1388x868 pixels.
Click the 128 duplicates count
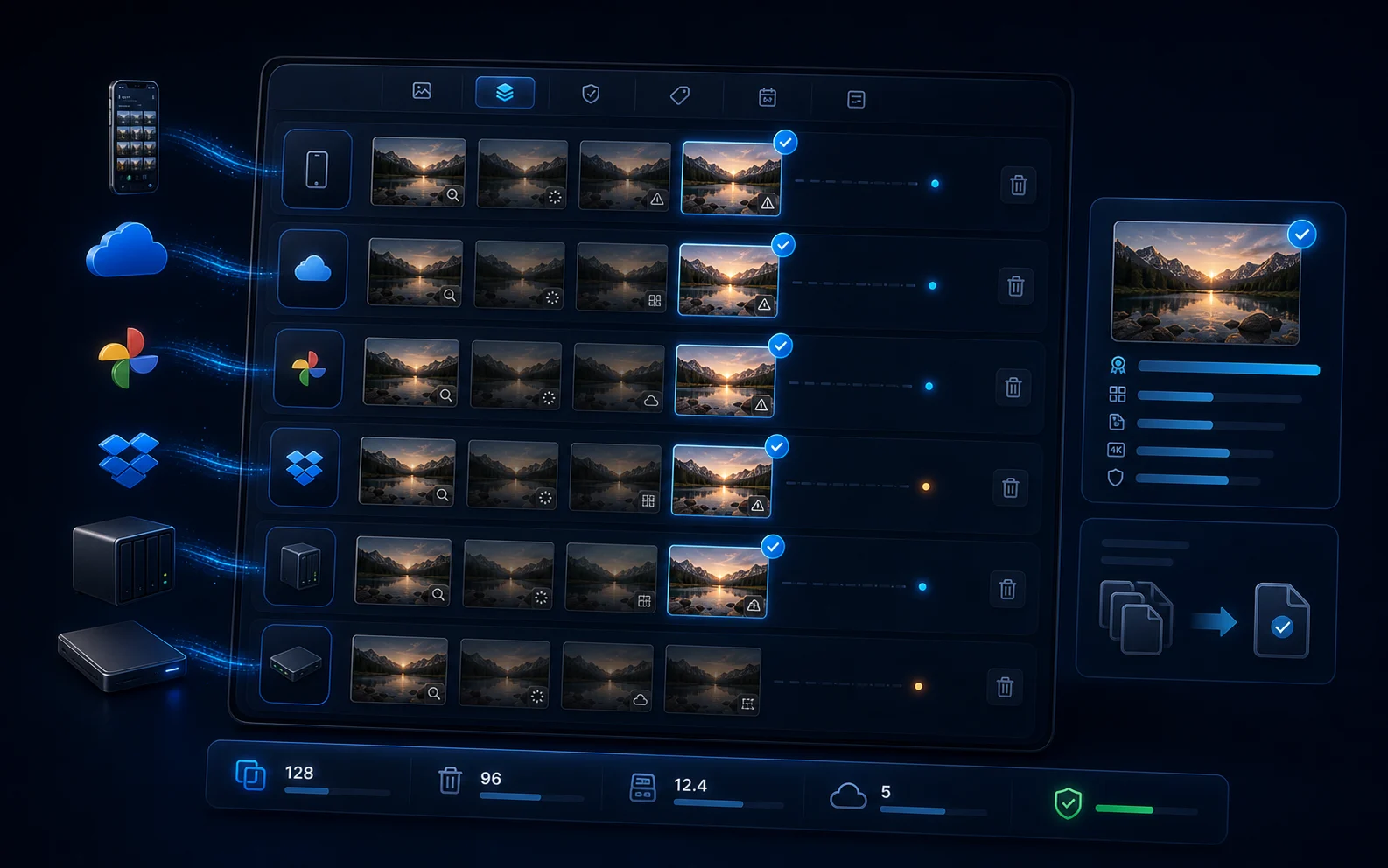(299, 773)
